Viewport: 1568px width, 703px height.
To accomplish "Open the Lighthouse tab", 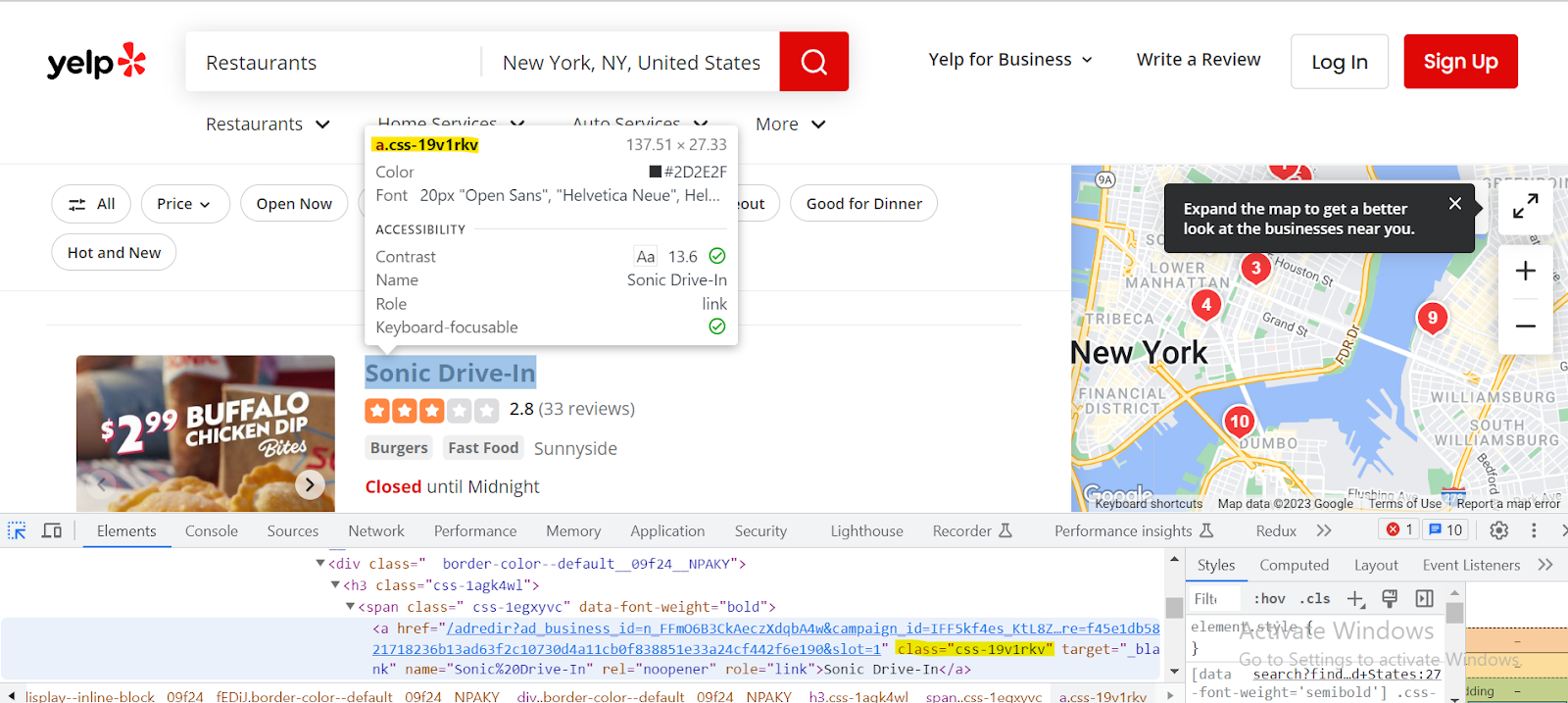I will coord(867,530).
